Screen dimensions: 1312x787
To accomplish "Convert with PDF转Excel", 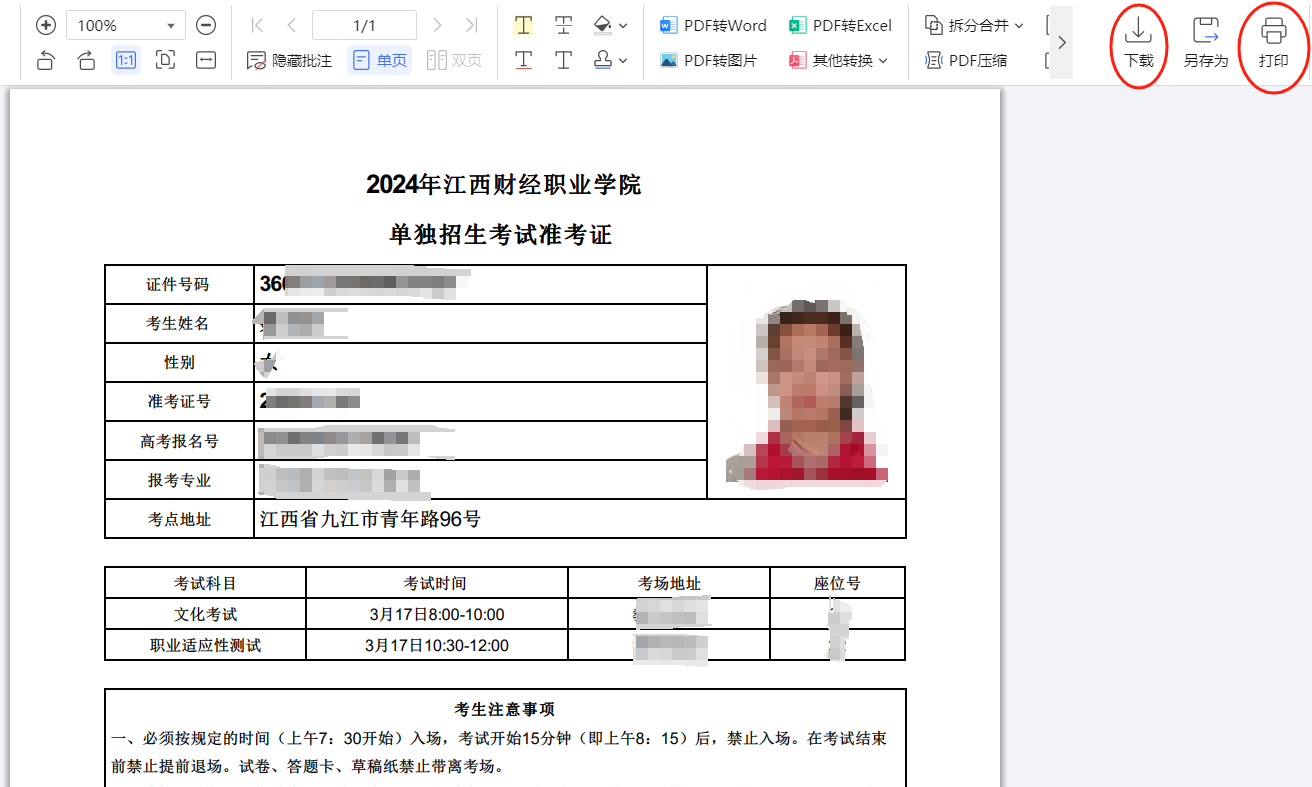I will (840, 25).
